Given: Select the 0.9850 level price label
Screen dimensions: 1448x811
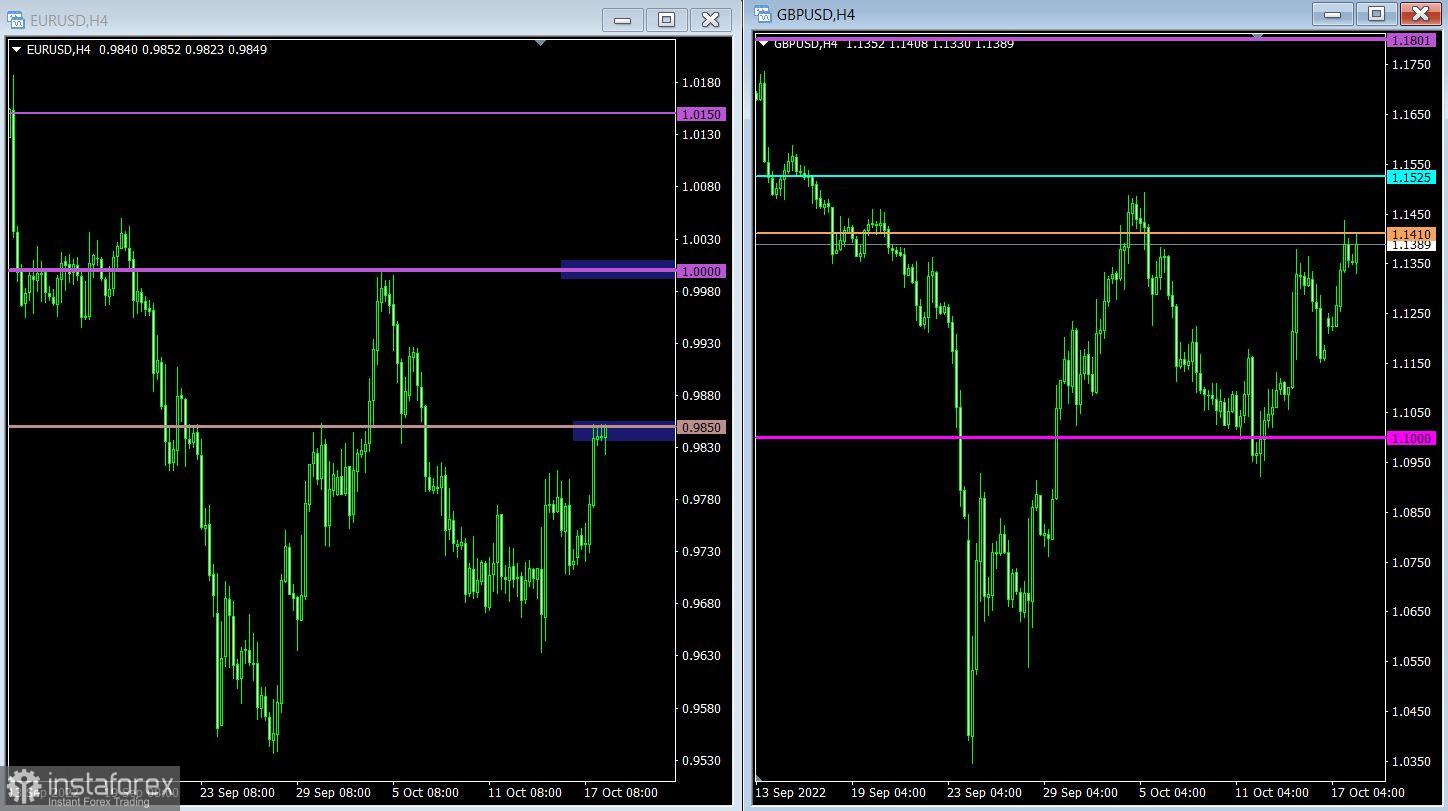Looking at the screenshot, I should click(701, 427).
